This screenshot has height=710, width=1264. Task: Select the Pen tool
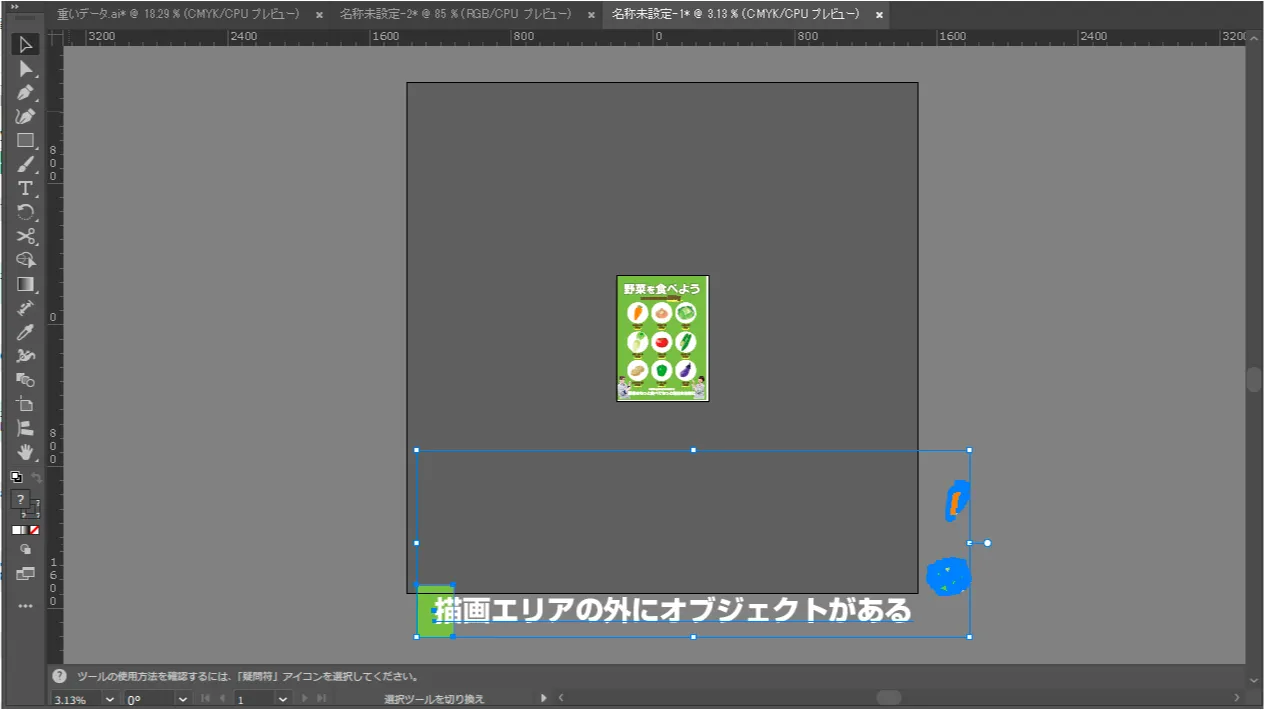pyautogui.click(x=26, y=92)
